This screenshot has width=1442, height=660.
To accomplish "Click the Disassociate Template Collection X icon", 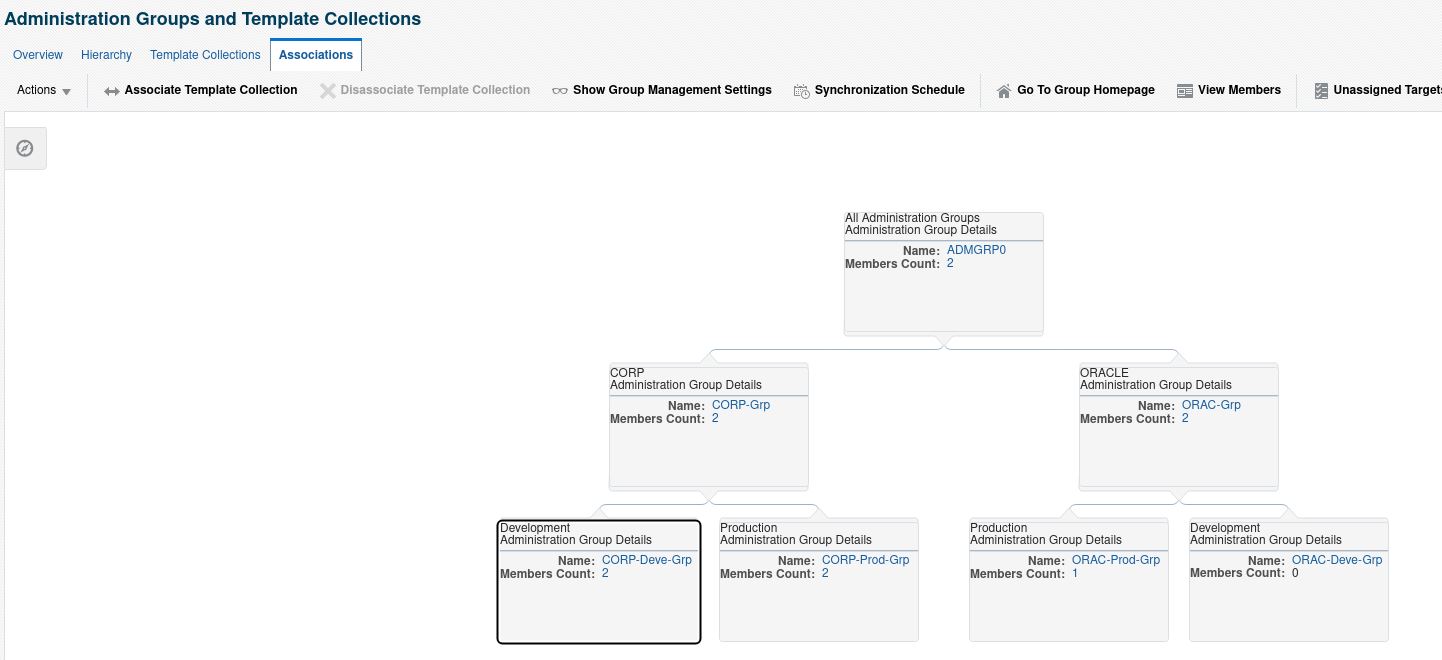I will click(x=327, y=90).
